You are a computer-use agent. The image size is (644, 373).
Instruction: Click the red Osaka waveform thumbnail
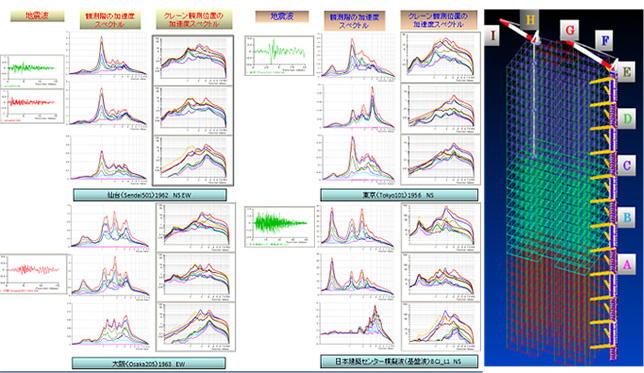[x=33, y=274]
